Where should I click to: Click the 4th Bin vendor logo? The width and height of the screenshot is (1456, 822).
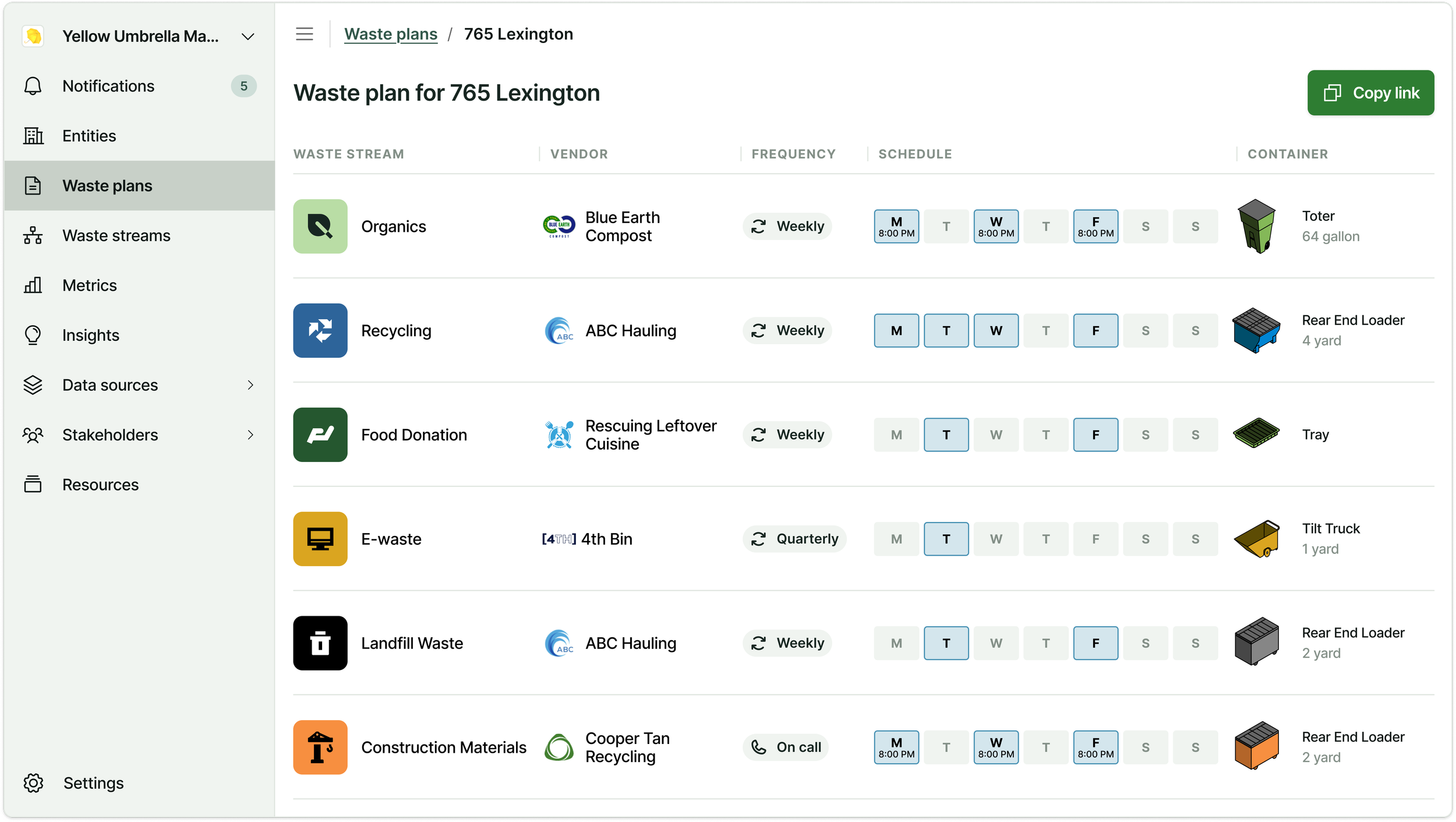[x=559, y=539]
